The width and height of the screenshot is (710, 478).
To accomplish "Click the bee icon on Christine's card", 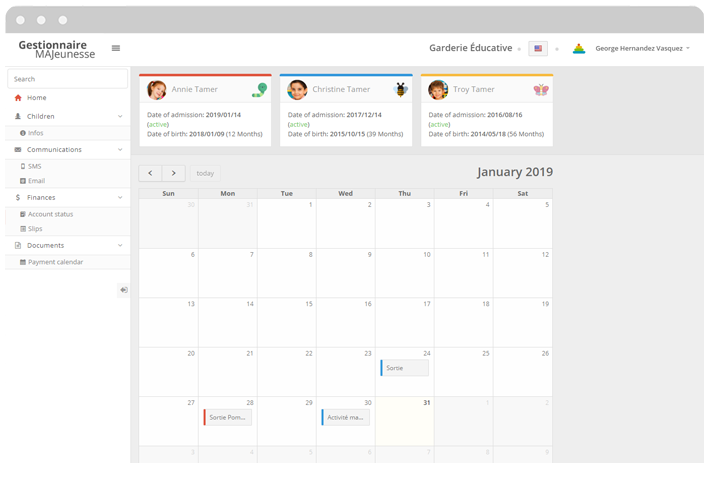I will pyautogui.click(x=401, y=90).
